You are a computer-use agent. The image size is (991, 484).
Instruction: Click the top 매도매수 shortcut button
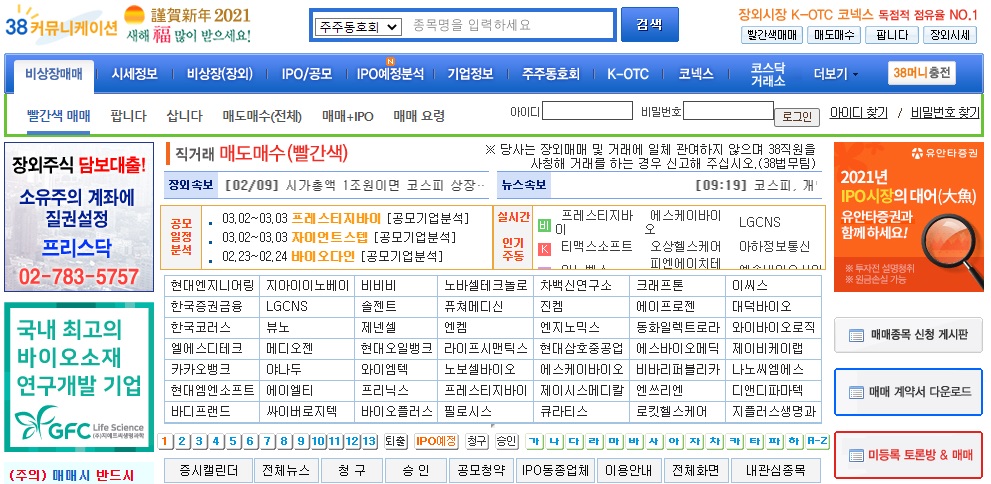[834, 35]
